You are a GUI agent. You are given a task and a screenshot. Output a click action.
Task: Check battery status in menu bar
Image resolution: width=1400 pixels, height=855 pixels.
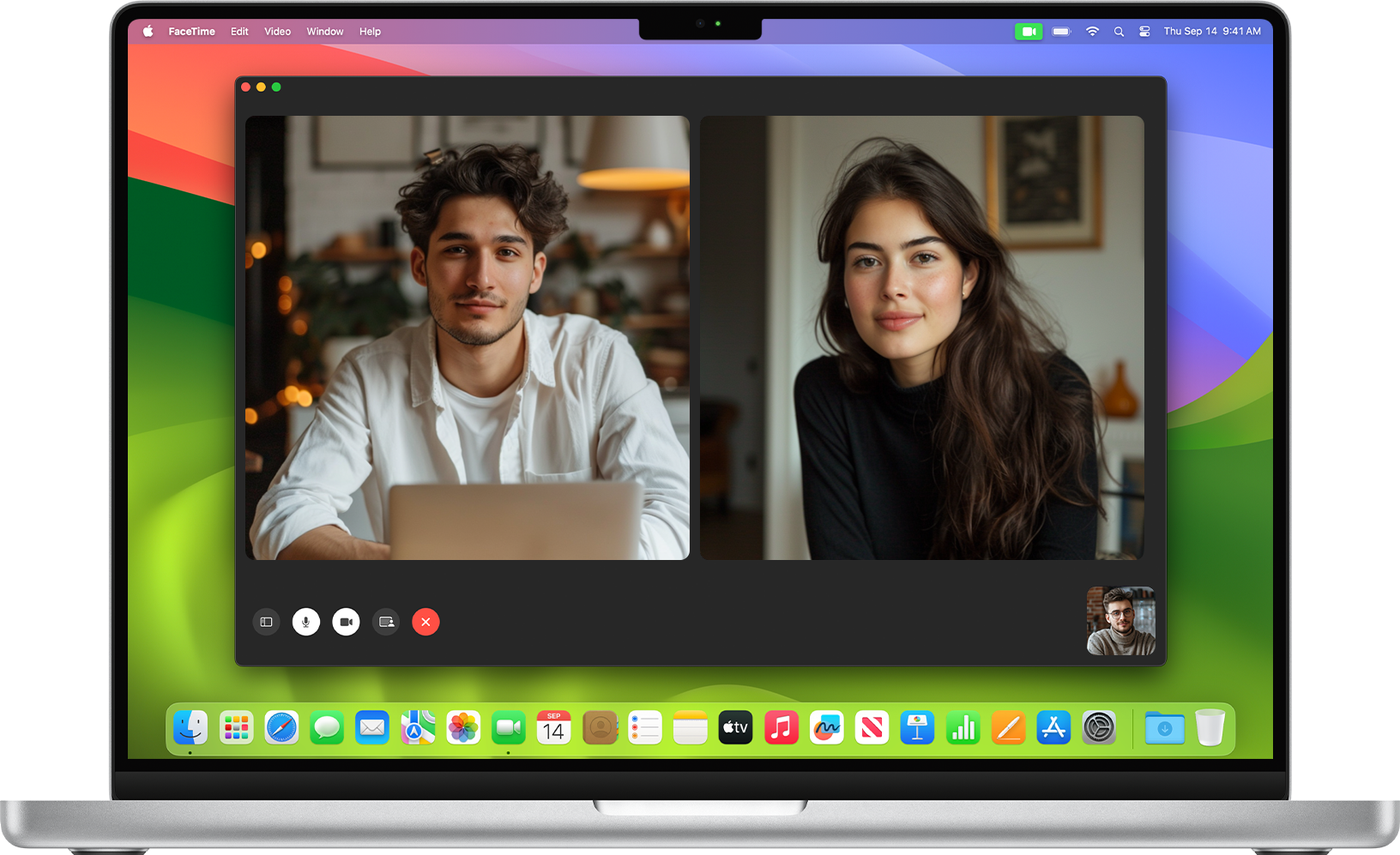pyautogui.click(x=1062, y=31)
